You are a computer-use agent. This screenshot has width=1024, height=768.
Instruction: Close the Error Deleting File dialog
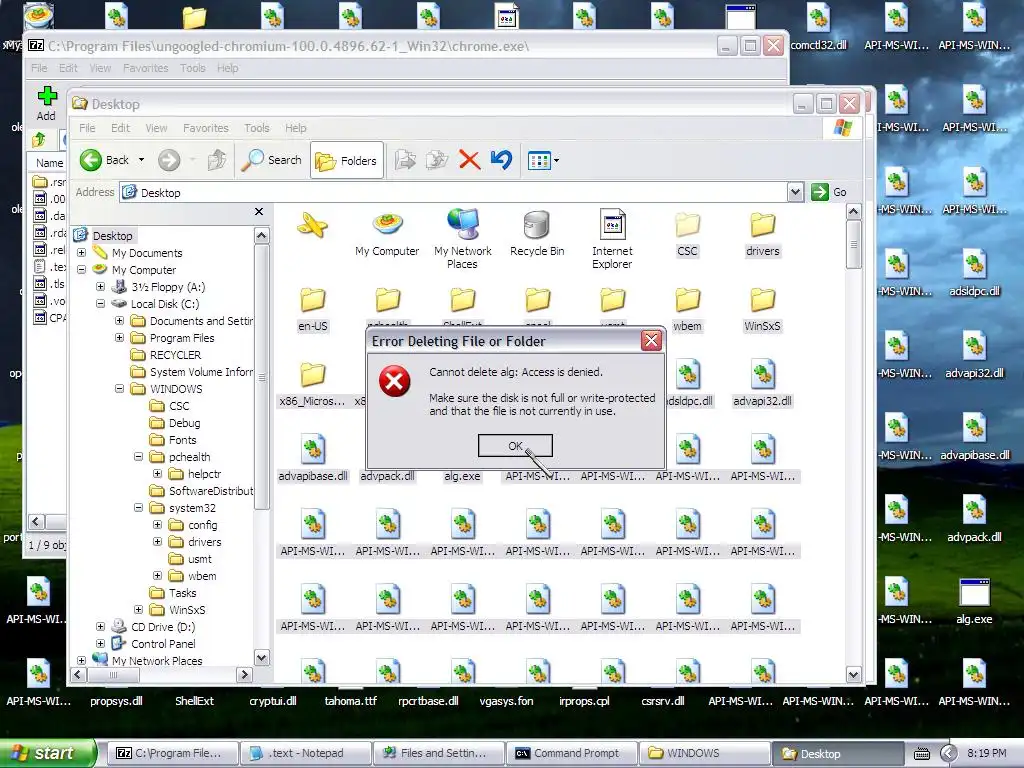651,340
